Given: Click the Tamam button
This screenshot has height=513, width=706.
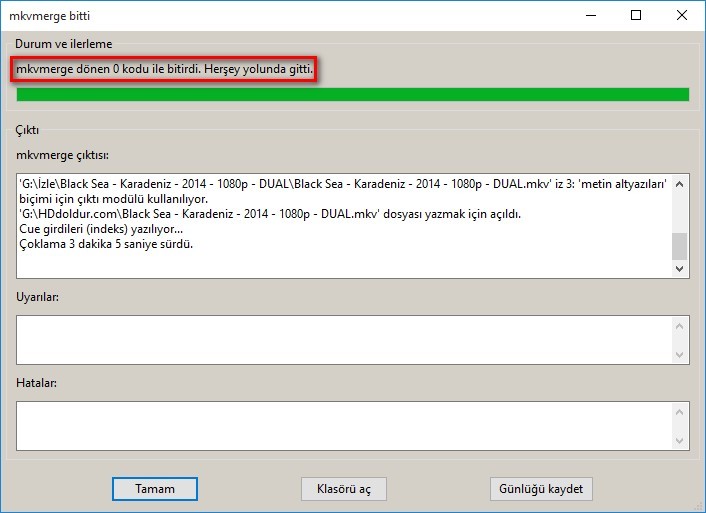Looking at the screenshot, I should point(154,489).
